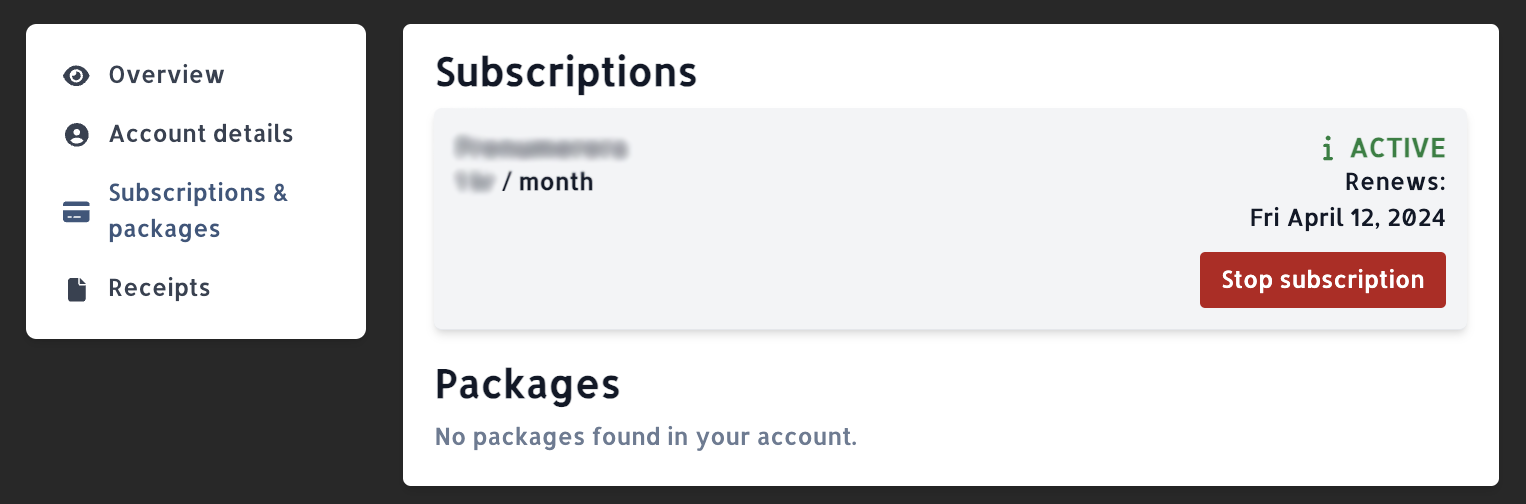Click the renewal date Fri April 12, 2024
1526x504 pixels.
1347,218
